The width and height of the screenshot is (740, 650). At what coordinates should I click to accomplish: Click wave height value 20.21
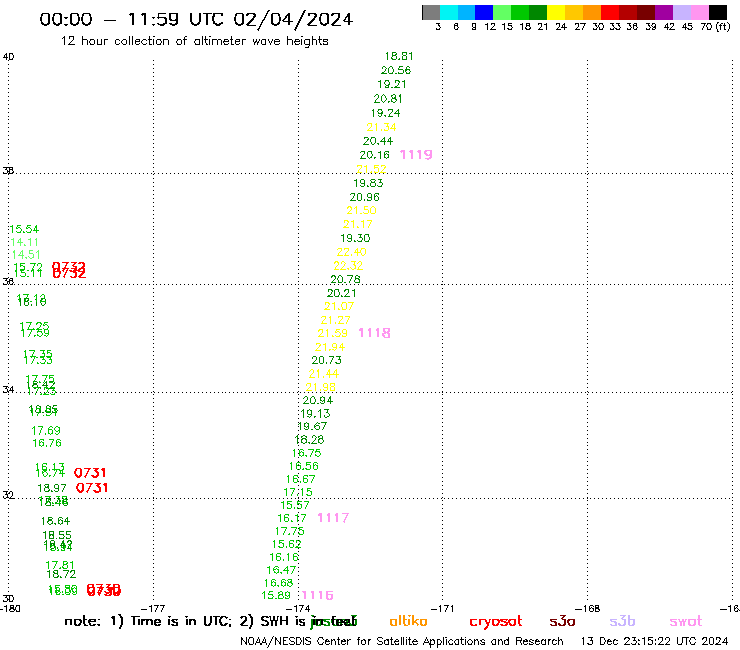click(x=342, y=293)
